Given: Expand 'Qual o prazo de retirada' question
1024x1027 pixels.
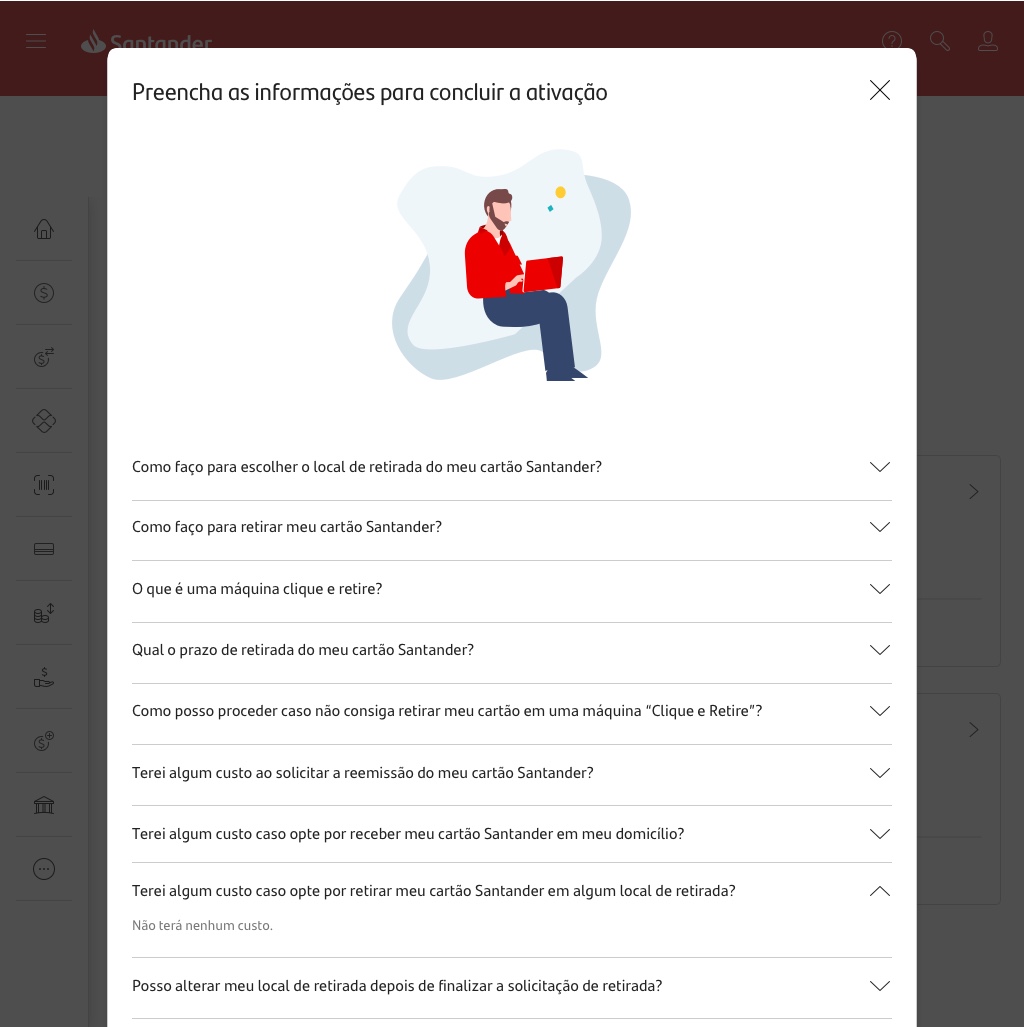Looking at the screenshot, I should click(x=512, y=650).
